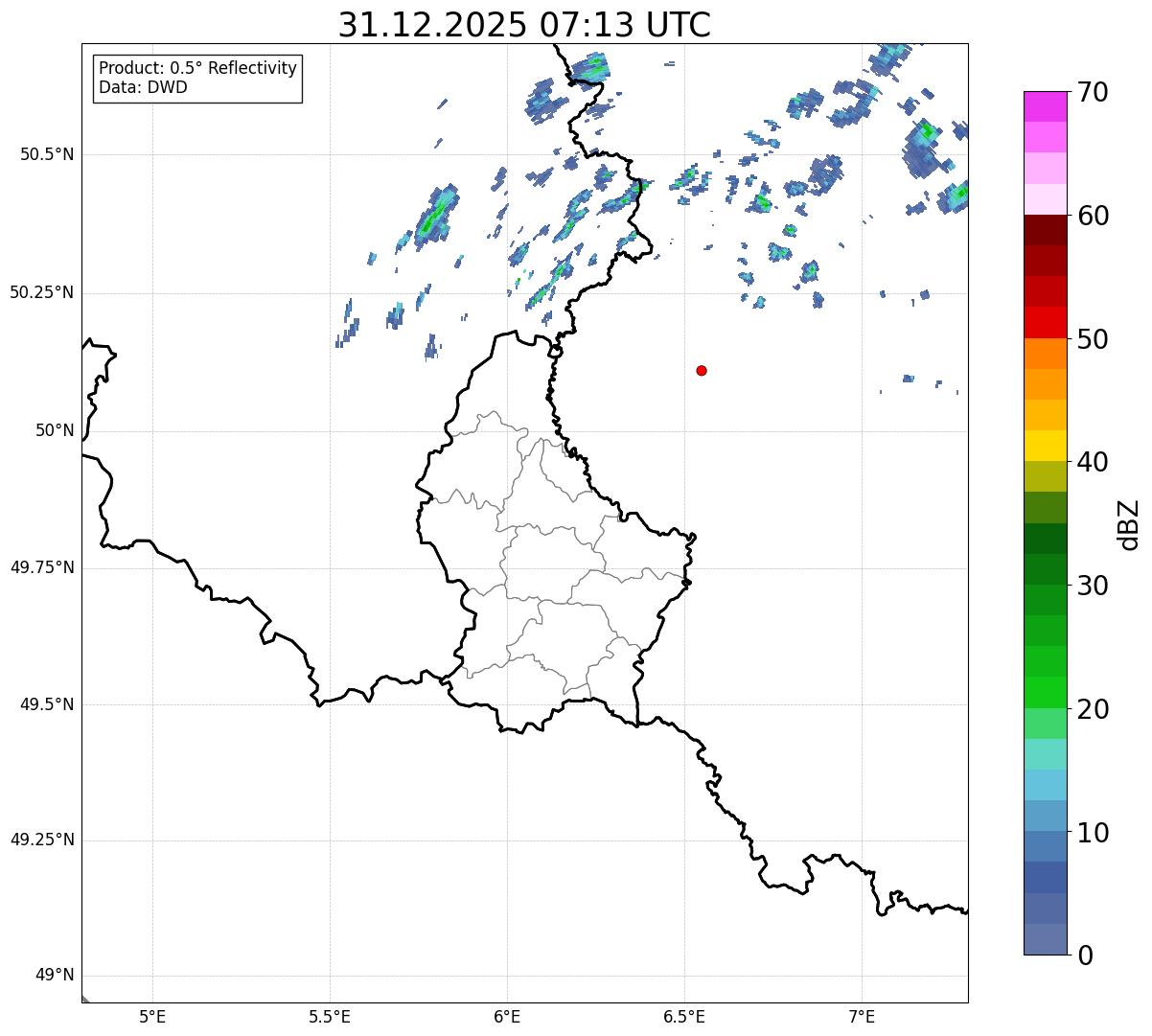Click the longitude label 6°E
Viewport: 1152px width, 1036px height.
[x=507, y=1017]
